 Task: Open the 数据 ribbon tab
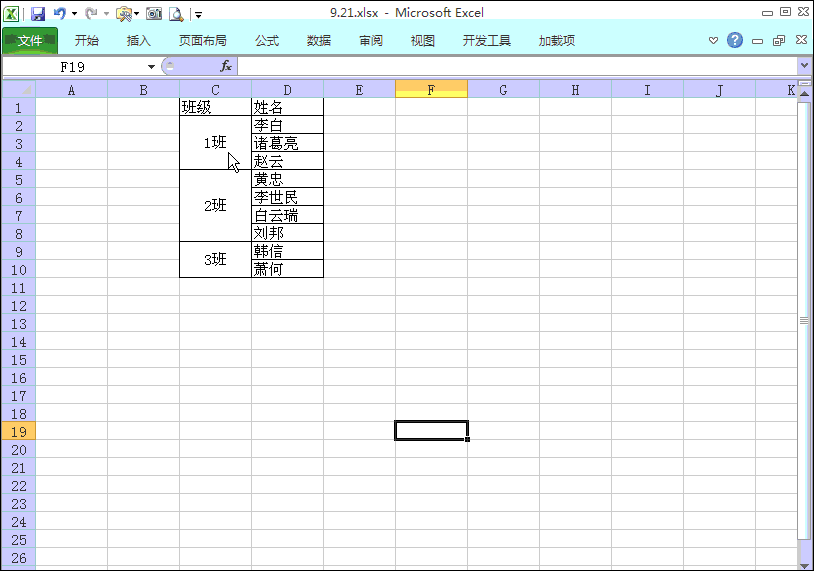tap(319, 40)
